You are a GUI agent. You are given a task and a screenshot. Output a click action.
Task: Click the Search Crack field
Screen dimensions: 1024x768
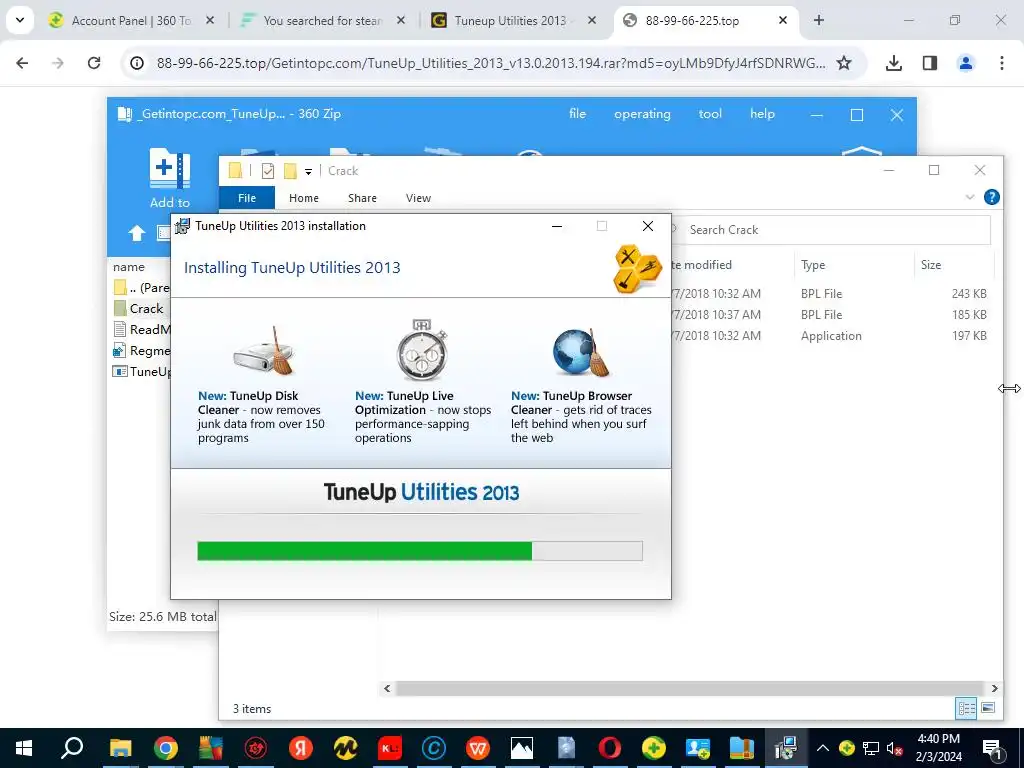coord(829,230)
